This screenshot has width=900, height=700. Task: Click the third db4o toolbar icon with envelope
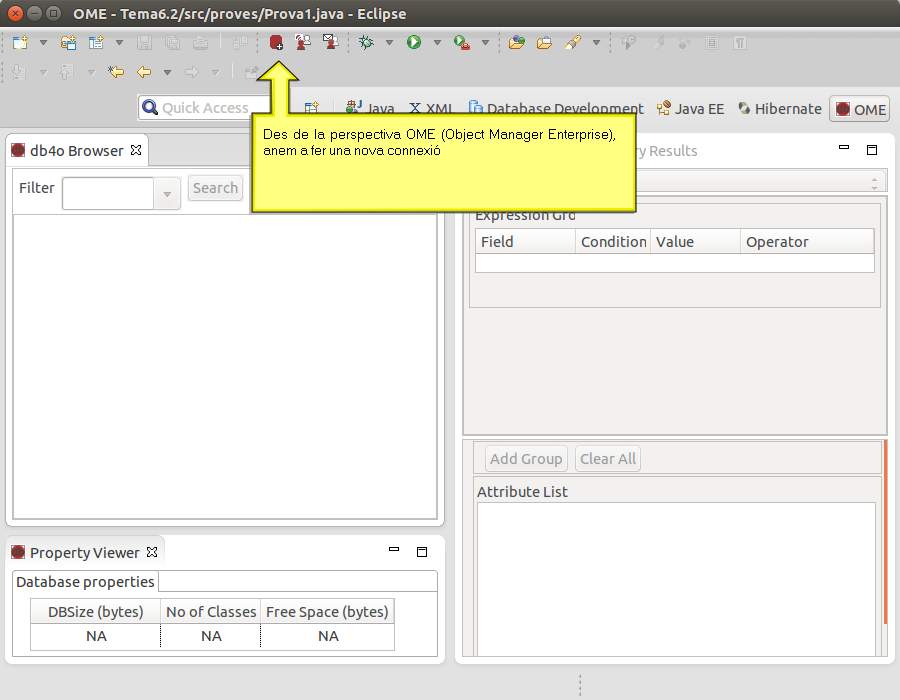[x=331, y=42]
